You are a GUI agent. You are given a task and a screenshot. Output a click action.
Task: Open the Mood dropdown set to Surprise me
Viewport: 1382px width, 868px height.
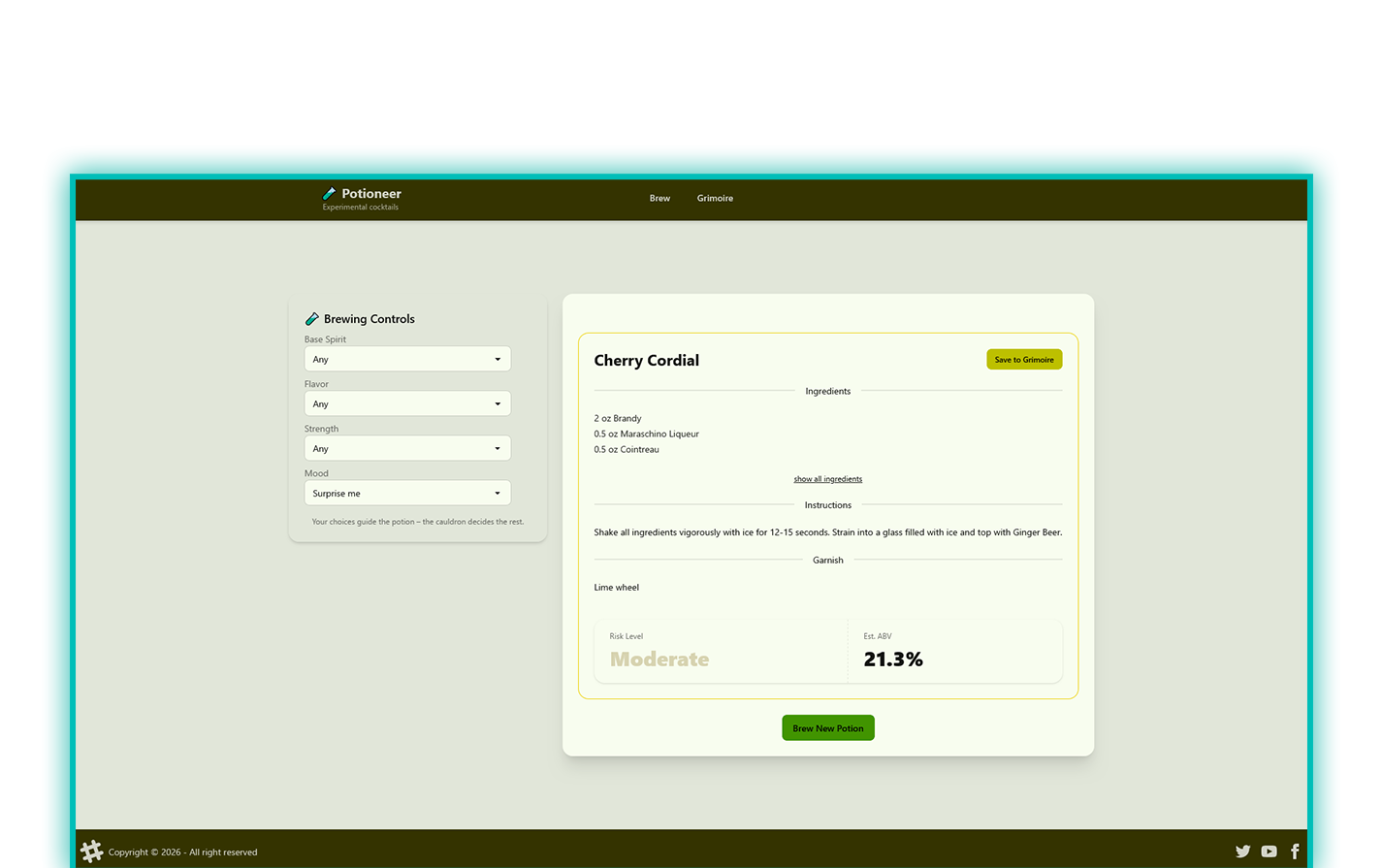(407, 493)
